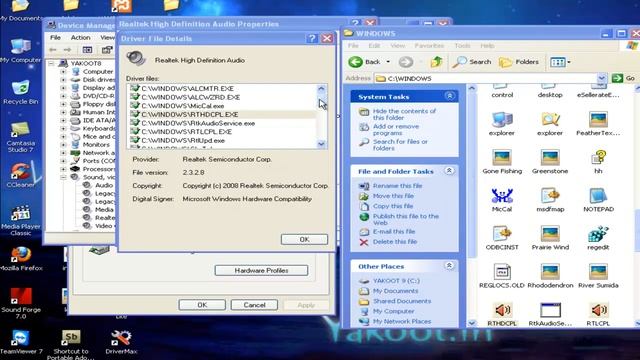Select the RTHDCPL speaker icon in WINDOWS folder

click(x=502, y=310)
